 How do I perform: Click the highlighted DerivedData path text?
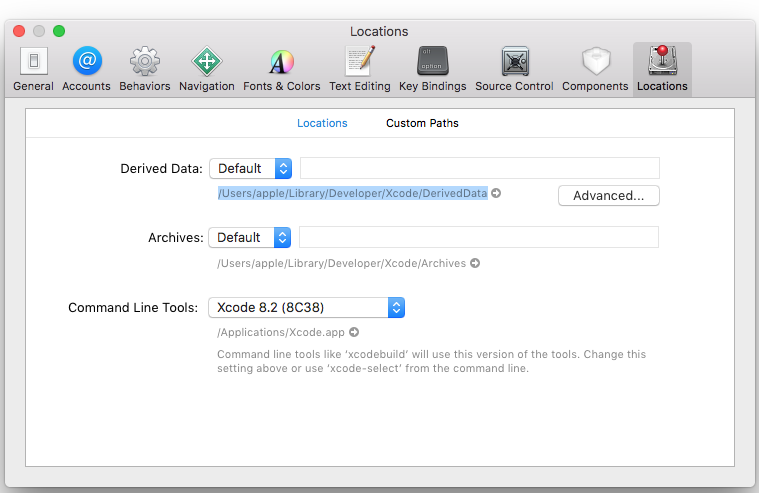pyautogui.click(x=352, y=193)
